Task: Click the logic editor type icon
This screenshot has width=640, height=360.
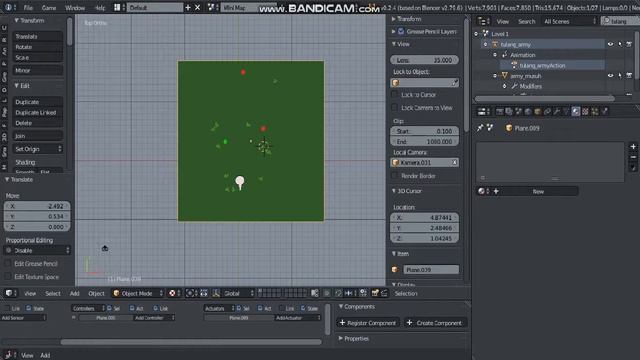Action: (10, 355)
